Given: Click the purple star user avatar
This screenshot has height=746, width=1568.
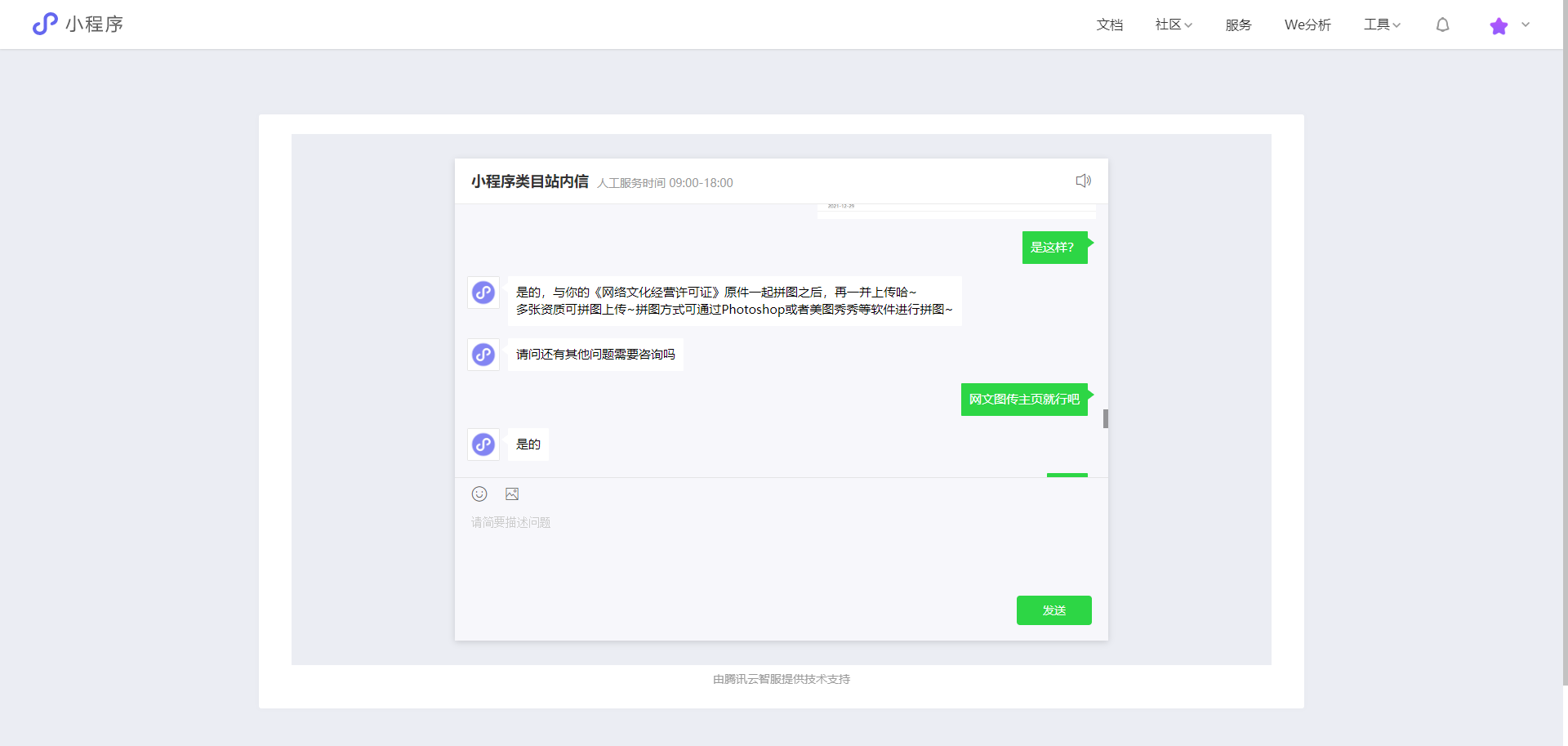Looking at the screenshot, I should (x=1499, y=25).
